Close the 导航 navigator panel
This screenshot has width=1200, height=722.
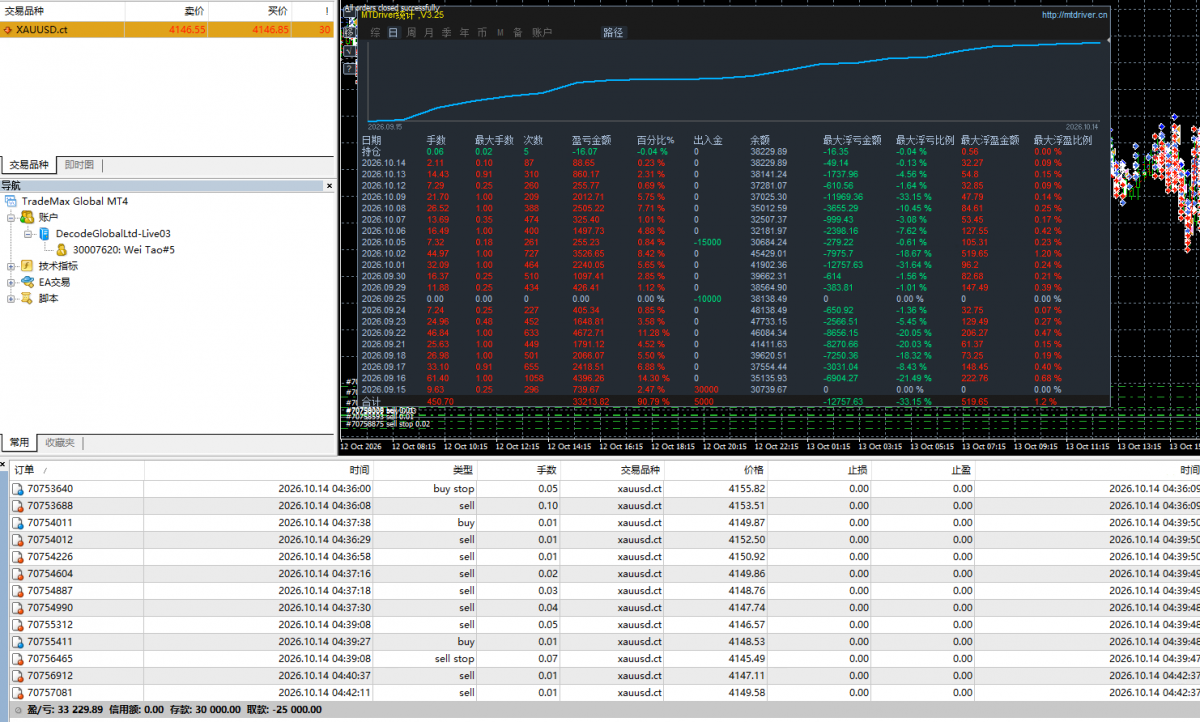coord(329,186)
